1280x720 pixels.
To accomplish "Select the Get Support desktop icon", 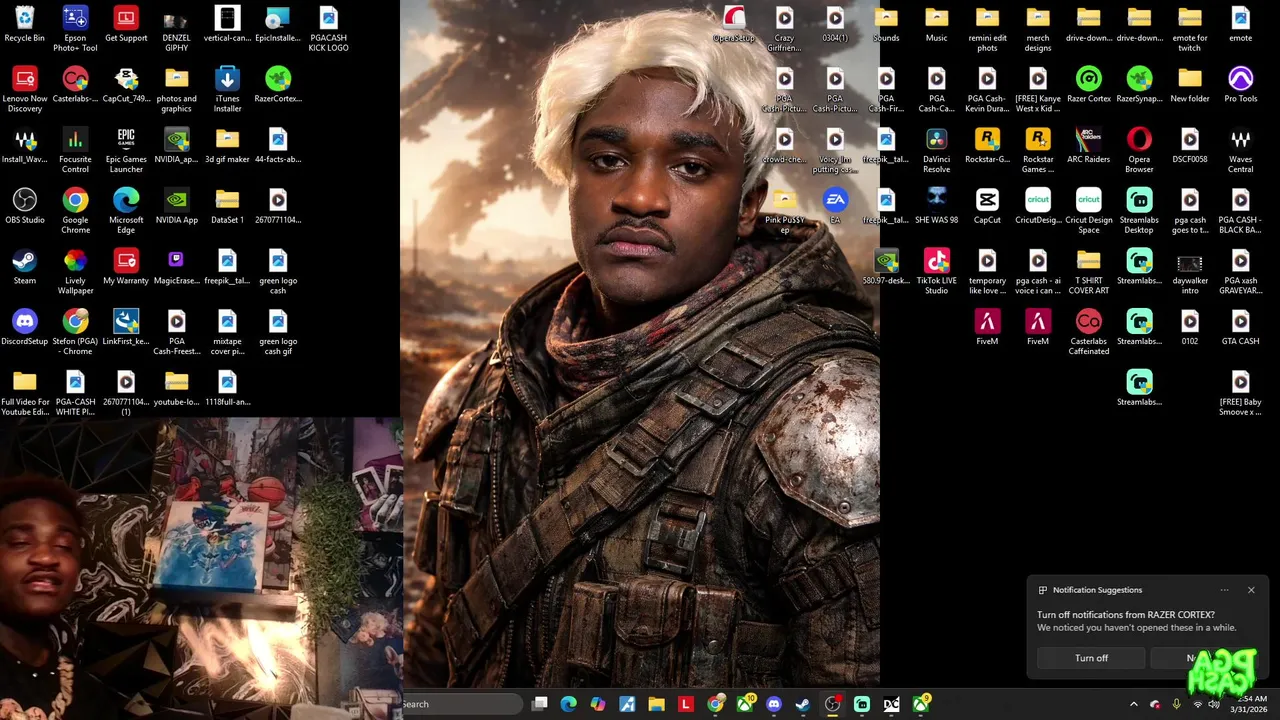I will point(126,25).
